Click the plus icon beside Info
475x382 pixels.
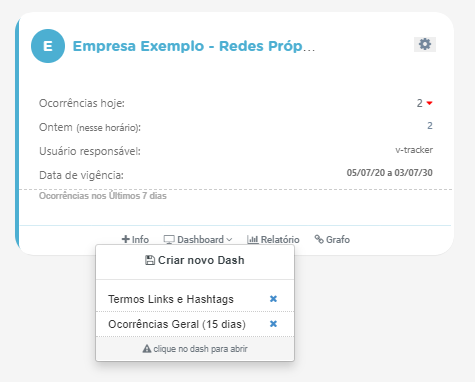click(126, 239)
